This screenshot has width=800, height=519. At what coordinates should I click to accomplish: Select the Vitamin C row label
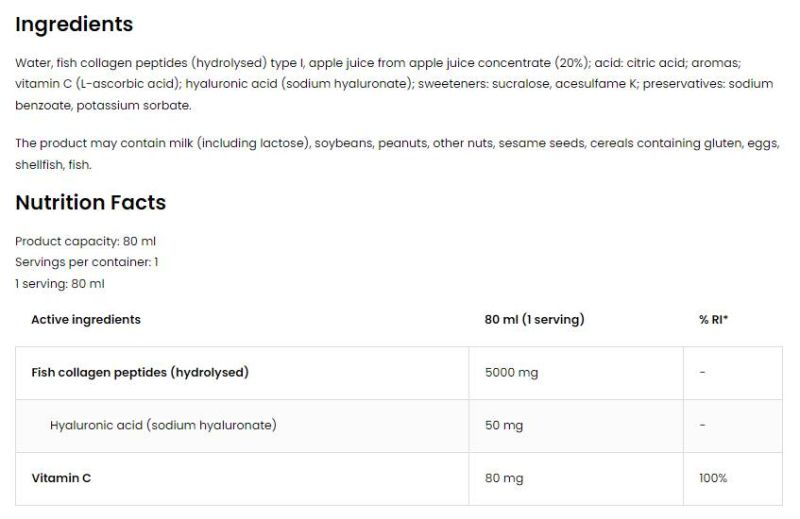(61, 478)
